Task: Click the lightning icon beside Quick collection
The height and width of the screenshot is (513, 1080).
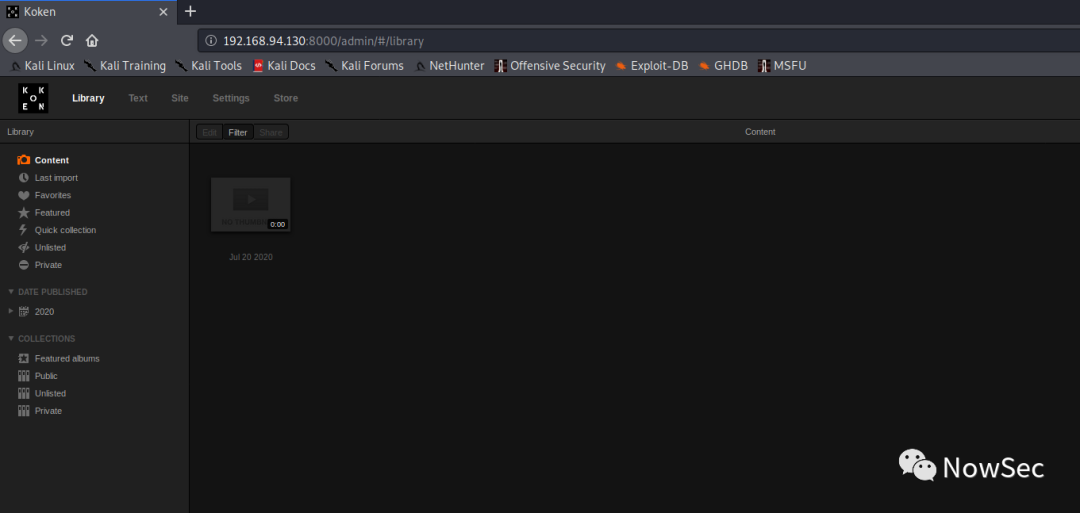Action: click(23, 230)
